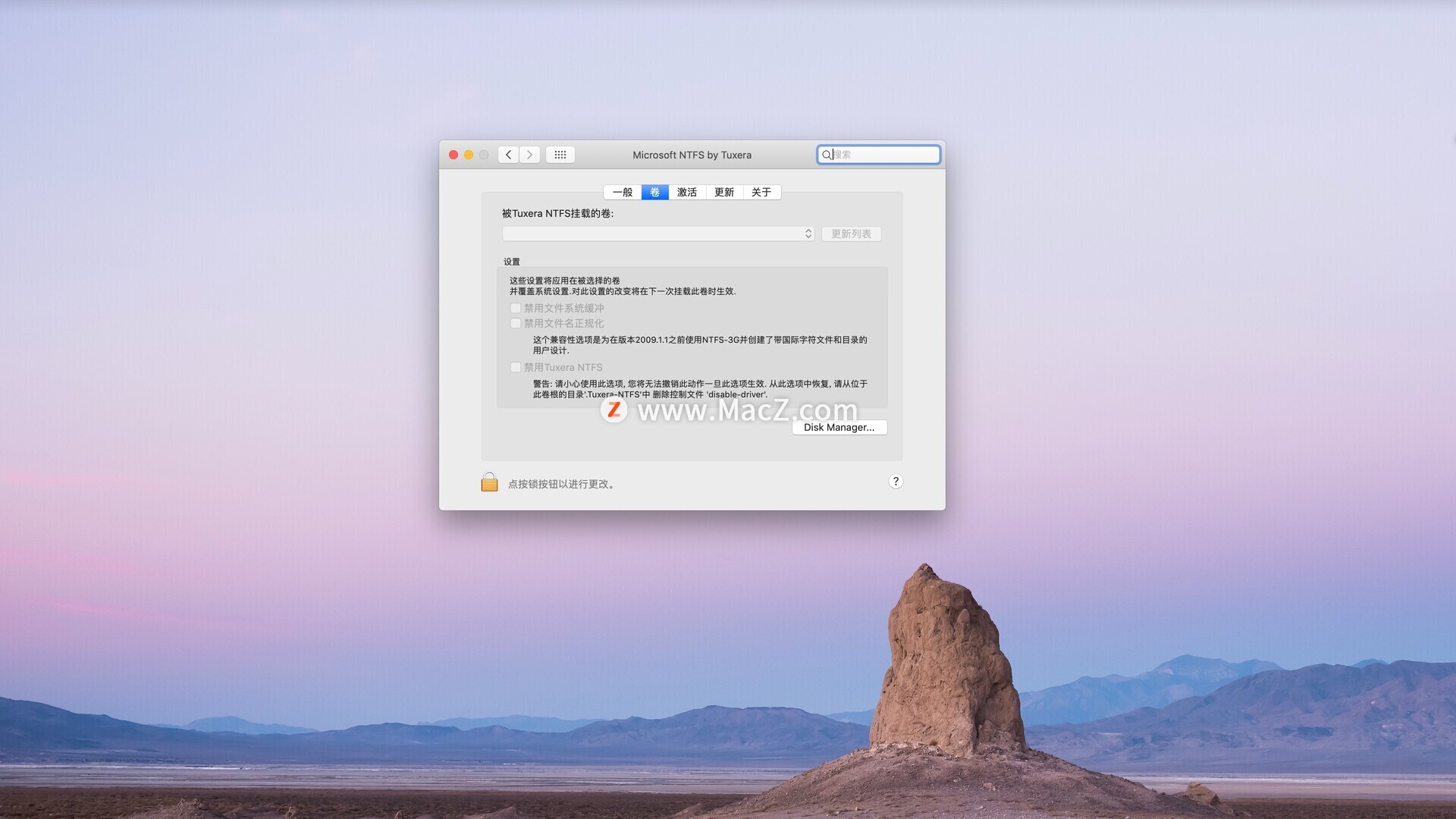Screen dimensions: 1456x819
Task: Toggle 禁用Tuxera NTFS checkbox
Action: [516, 367]
